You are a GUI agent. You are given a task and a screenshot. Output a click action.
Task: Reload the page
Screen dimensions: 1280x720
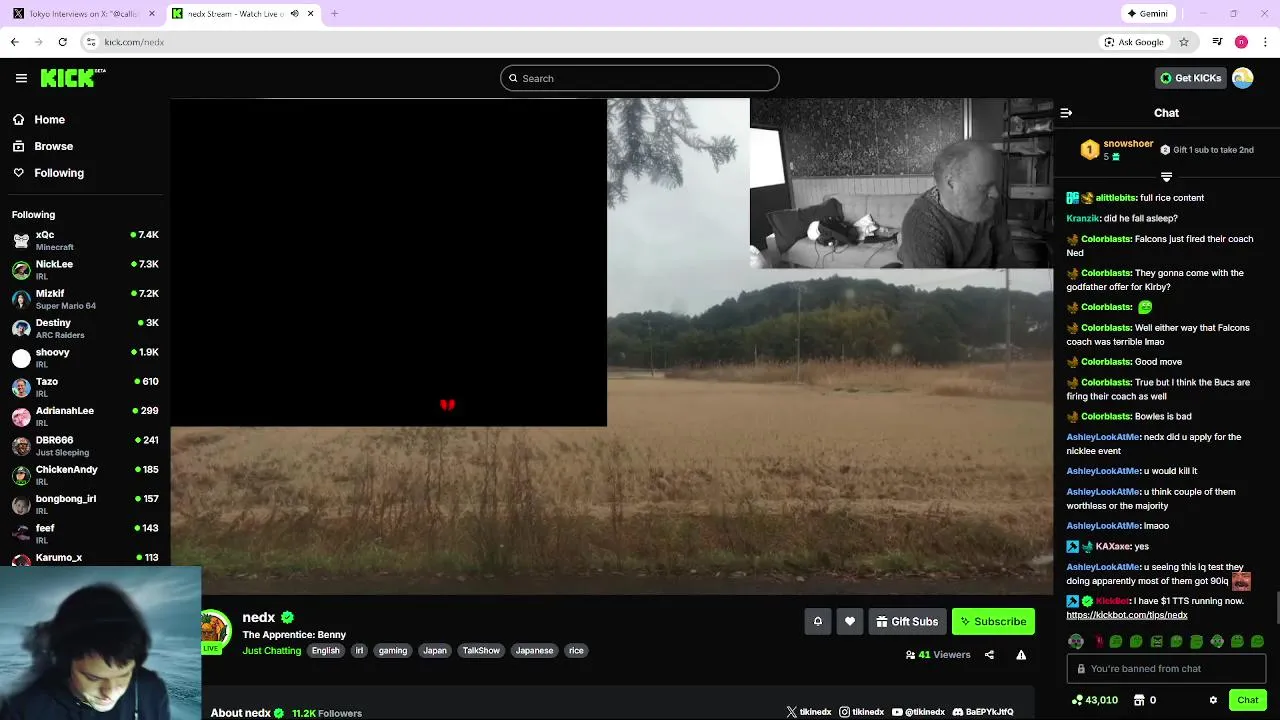click(x=62, y=42)
